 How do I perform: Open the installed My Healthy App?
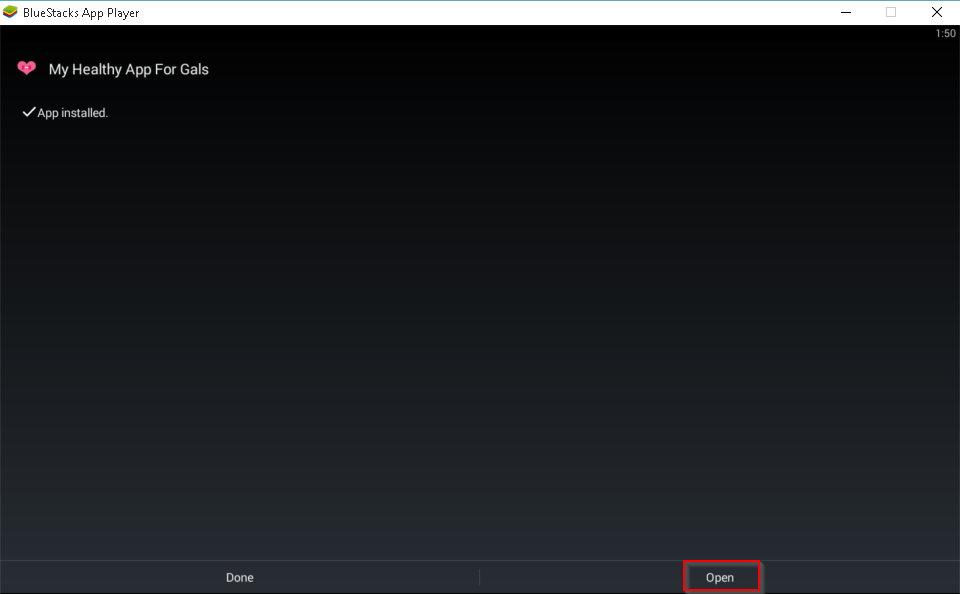(x=721, y=577)
